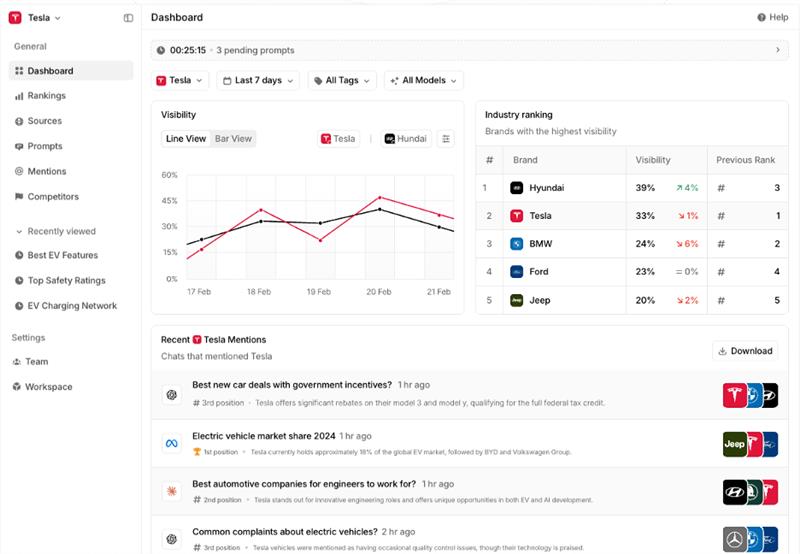The image size is (800, 554).
Task: Open the Workspace settings icon
Action: [x=18, y=387]
